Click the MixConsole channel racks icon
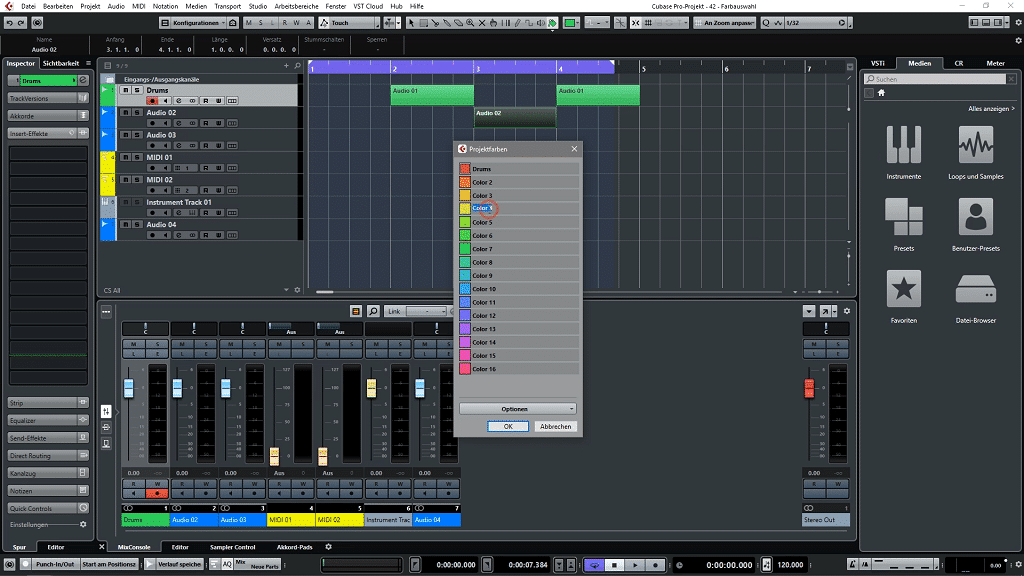Image resolution: width=1024 pixels, height=576 pixels. pyautogui.click(x=355, y=312)
